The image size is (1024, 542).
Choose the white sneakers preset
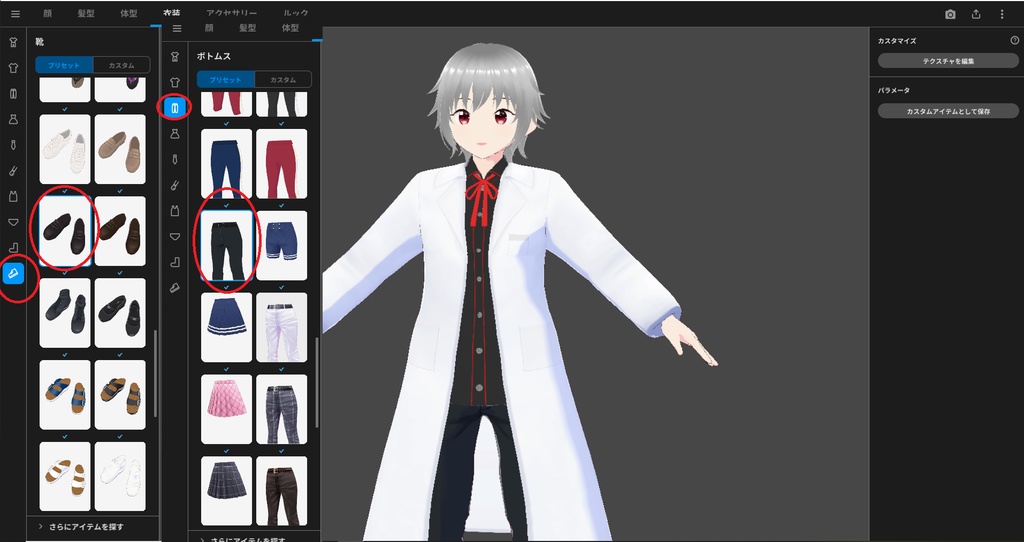pyautogui.click(x=65, y=150)
